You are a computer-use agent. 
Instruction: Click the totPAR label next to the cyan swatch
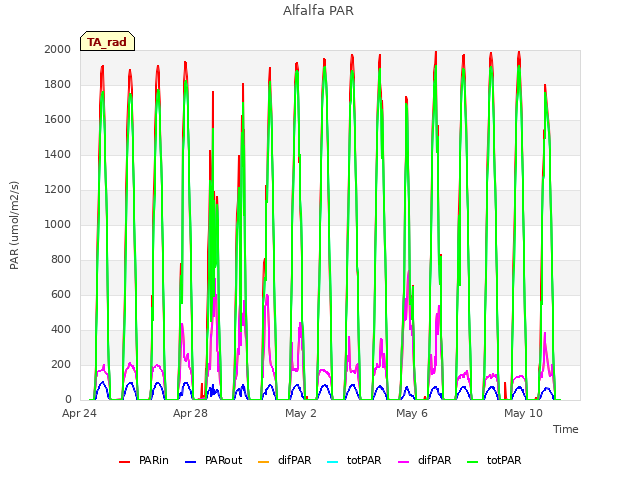point(364,460)
